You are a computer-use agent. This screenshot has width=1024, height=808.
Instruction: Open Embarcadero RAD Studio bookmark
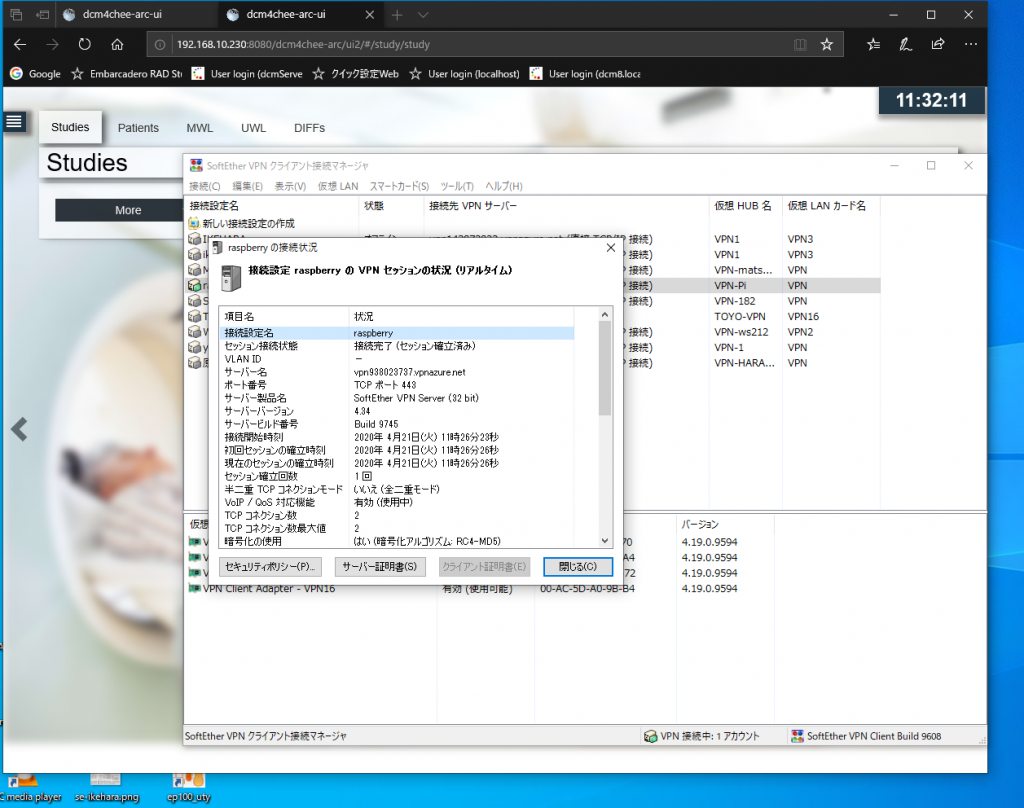click(127, 74)
